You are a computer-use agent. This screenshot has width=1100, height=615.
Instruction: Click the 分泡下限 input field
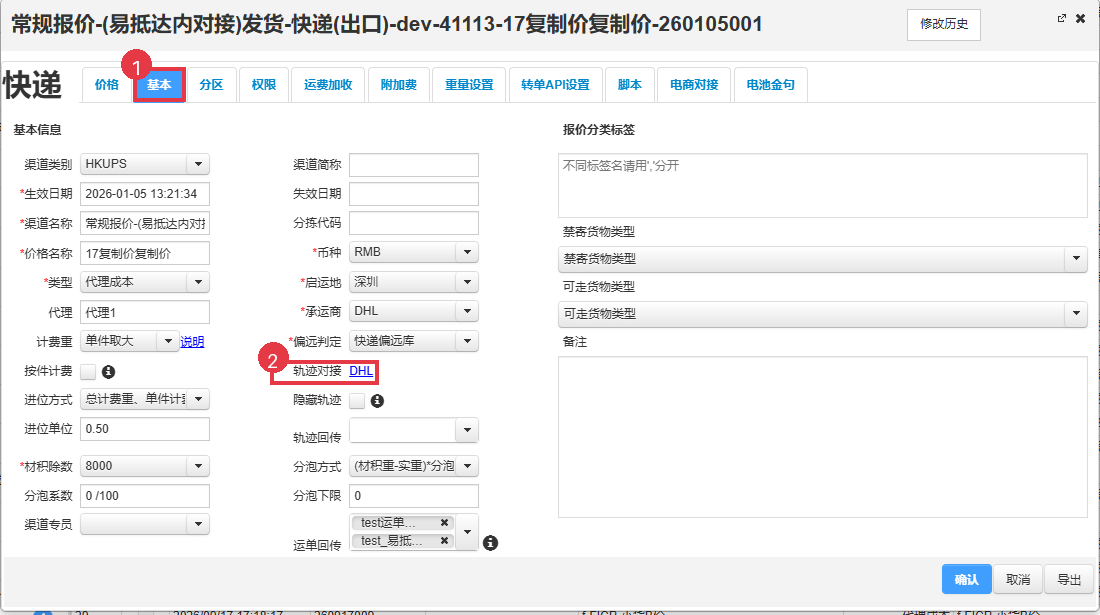pyautogui.click(x=414, y=496)
